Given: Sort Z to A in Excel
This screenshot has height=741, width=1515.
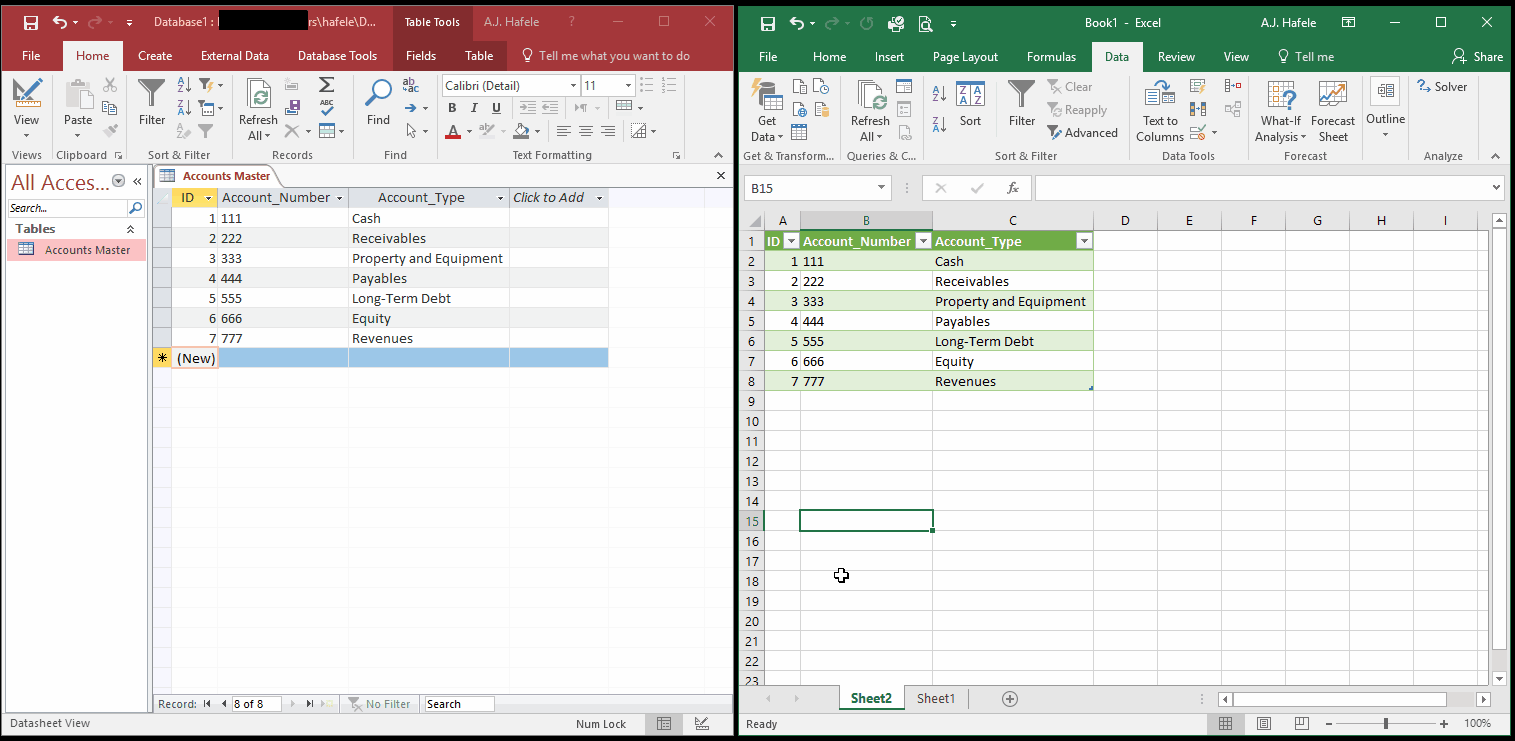Looking at the screenshot, I should coord(939,124).
